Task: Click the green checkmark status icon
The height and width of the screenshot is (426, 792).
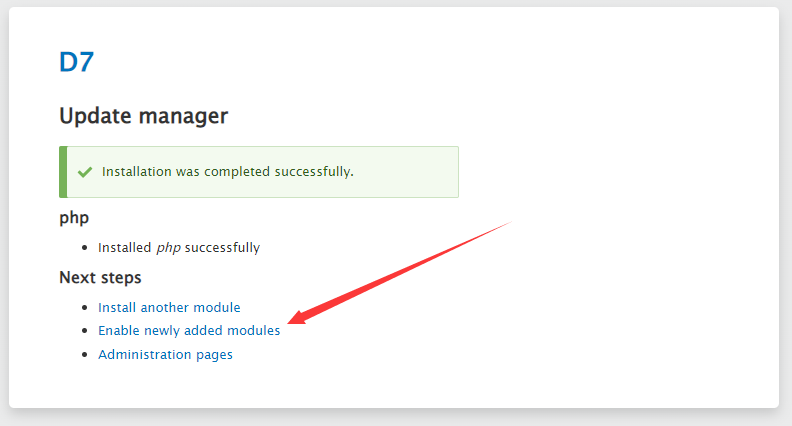Action: pos(85,172)
